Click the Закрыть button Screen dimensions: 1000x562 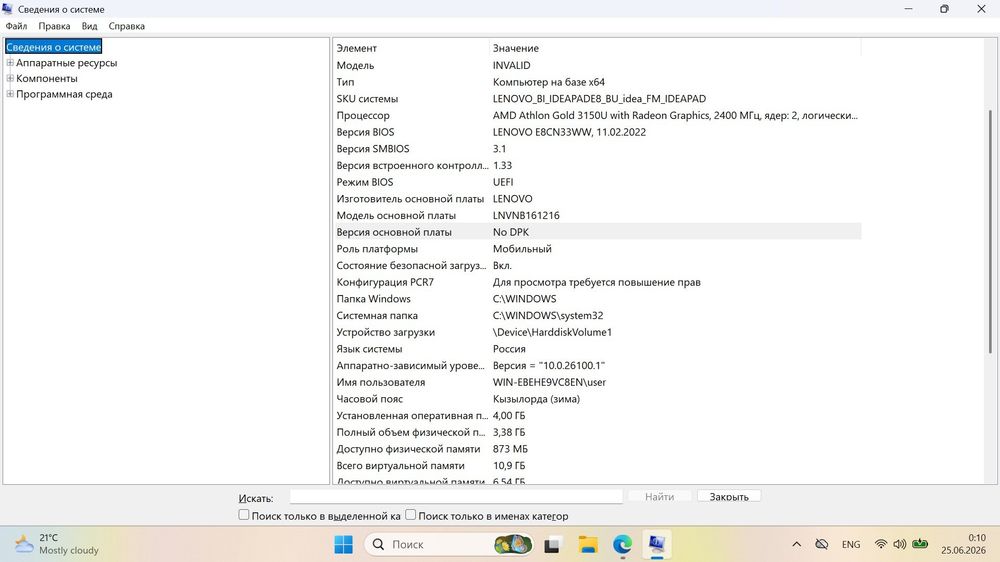(x=729, y=496)
